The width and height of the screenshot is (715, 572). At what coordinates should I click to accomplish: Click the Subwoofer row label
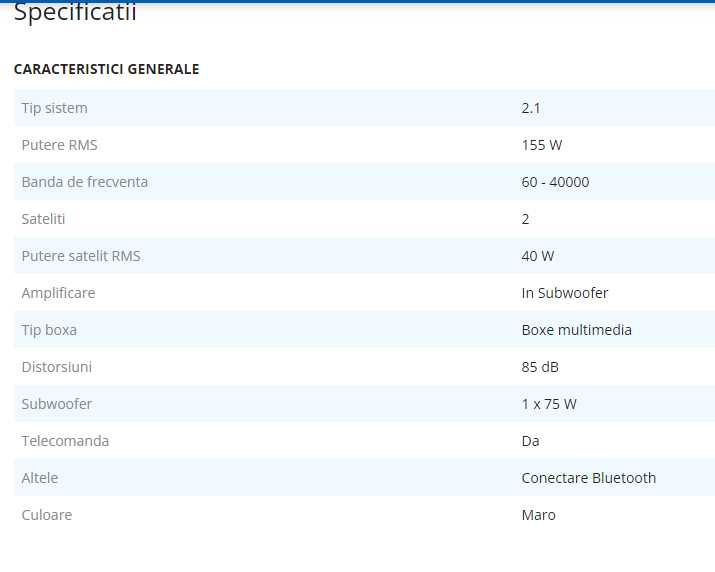pos(57,404)
